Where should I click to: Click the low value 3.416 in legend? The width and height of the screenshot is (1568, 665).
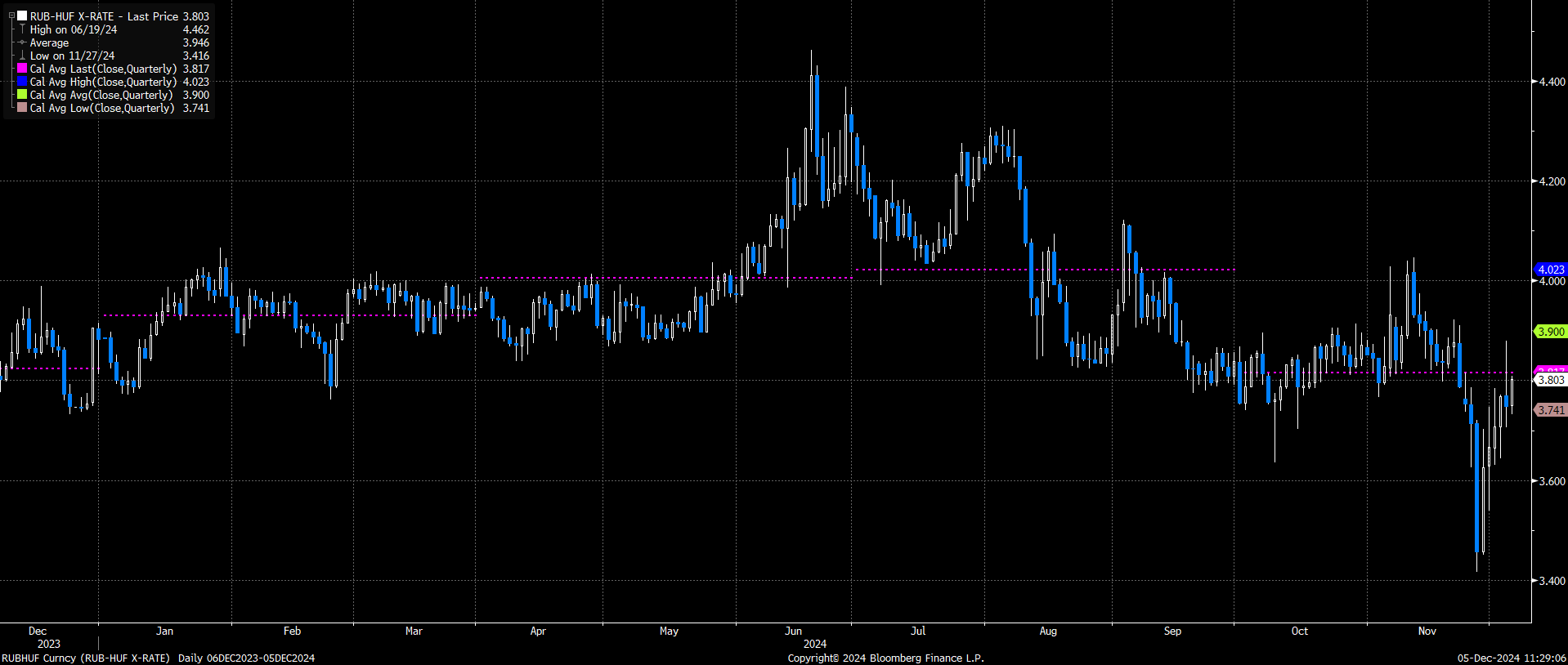[196, 56]
